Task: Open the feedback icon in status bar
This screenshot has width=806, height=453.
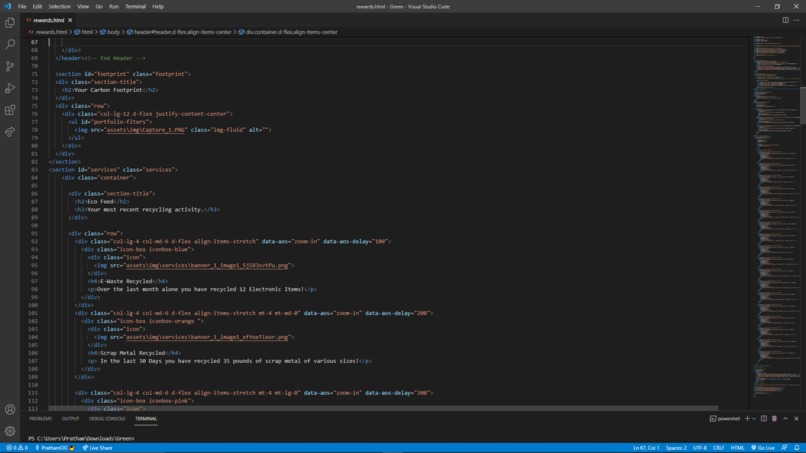Action: pos(784,448)
